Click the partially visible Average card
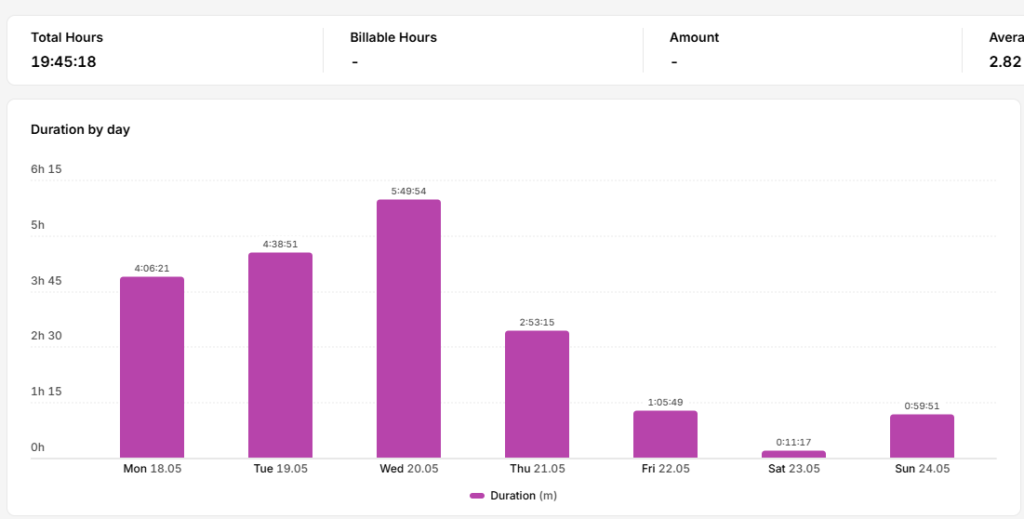This screenshot has height=519, width=1024. [x=993, y=50]
